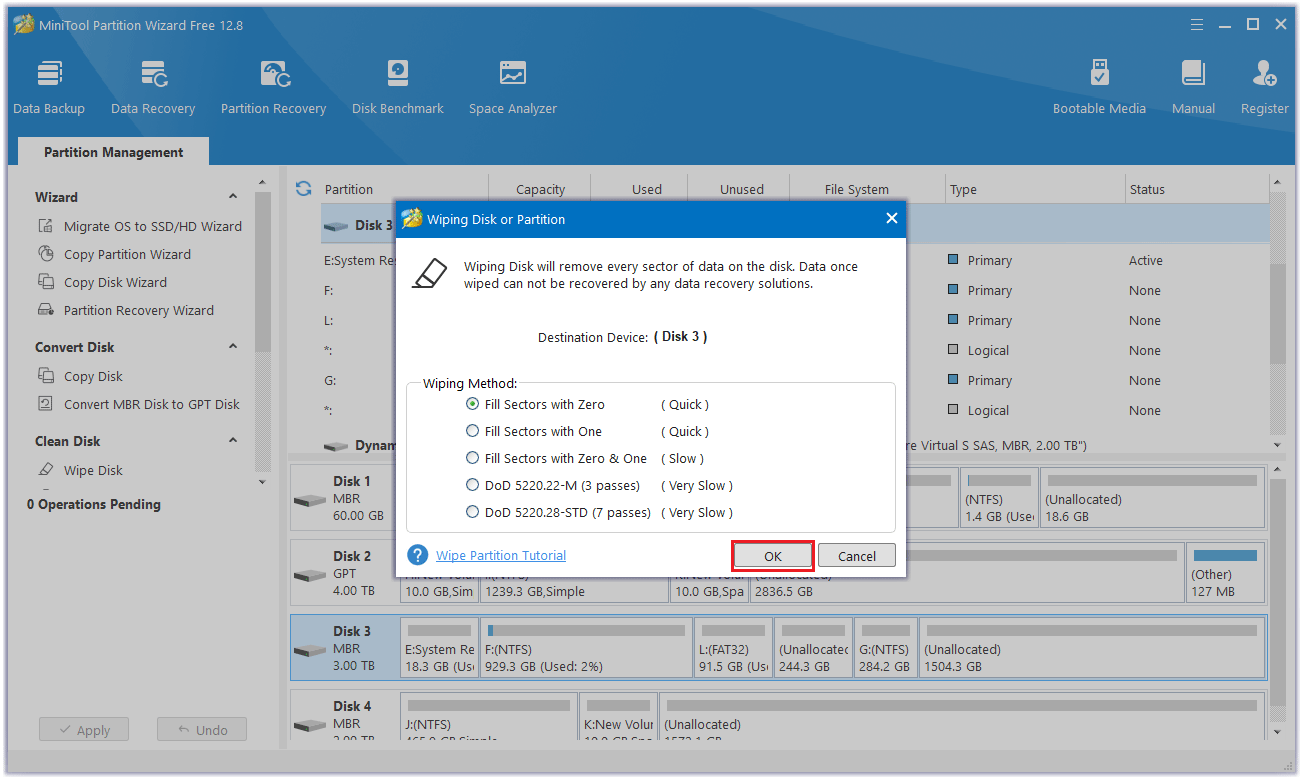Sort by the Capacity column header
Image resolution: width=1300 pixels, height=777 pixels.
click(540, 189)
